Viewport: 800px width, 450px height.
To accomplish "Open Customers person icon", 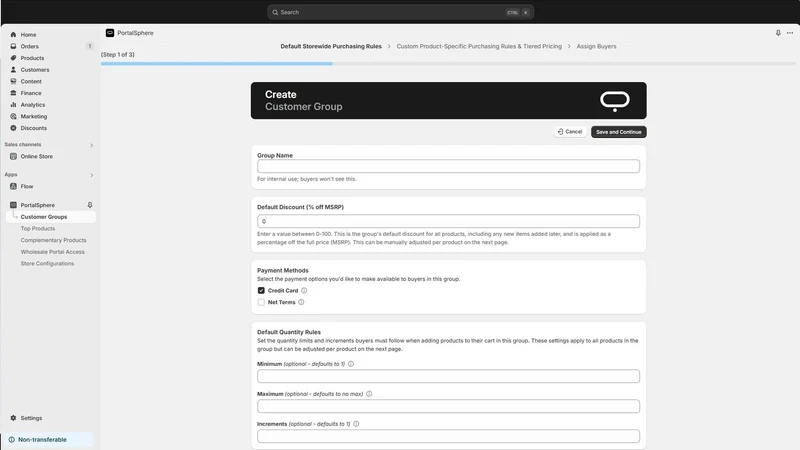I will tap(13, 69).
